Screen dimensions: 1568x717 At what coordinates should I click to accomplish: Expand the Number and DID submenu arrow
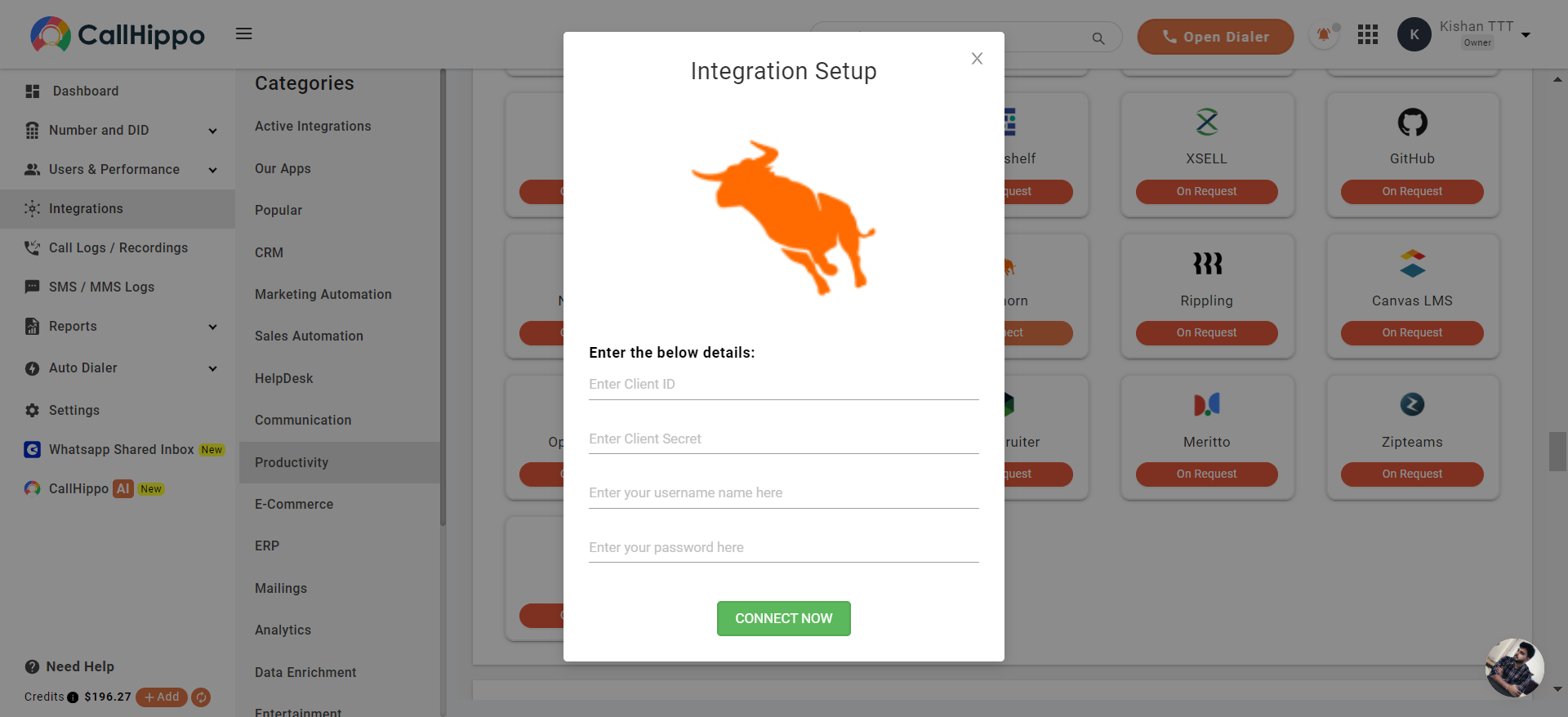pos(213,131)
